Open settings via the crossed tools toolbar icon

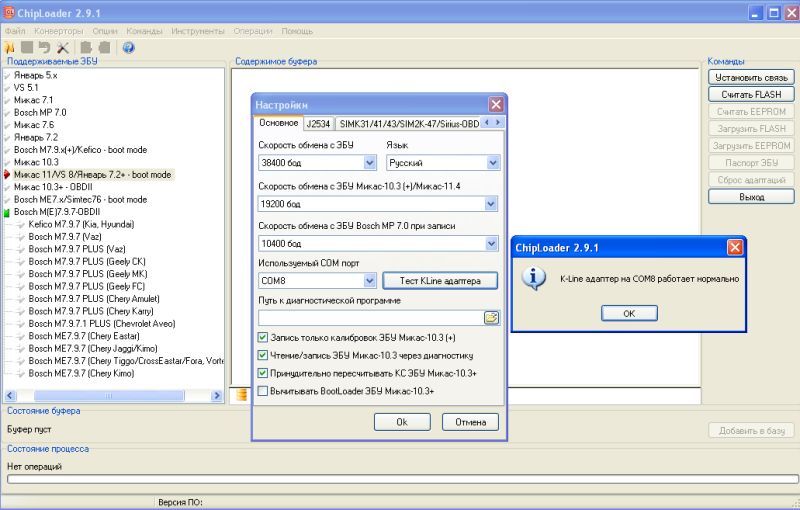(x=63, y=47)
